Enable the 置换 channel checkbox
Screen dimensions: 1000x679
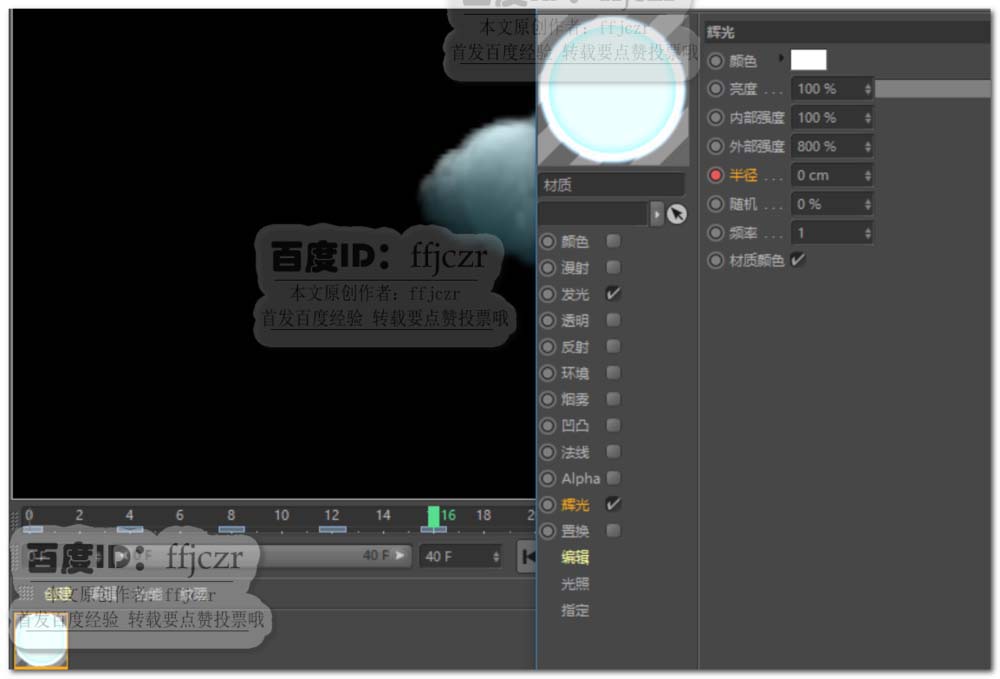(614, 530)
